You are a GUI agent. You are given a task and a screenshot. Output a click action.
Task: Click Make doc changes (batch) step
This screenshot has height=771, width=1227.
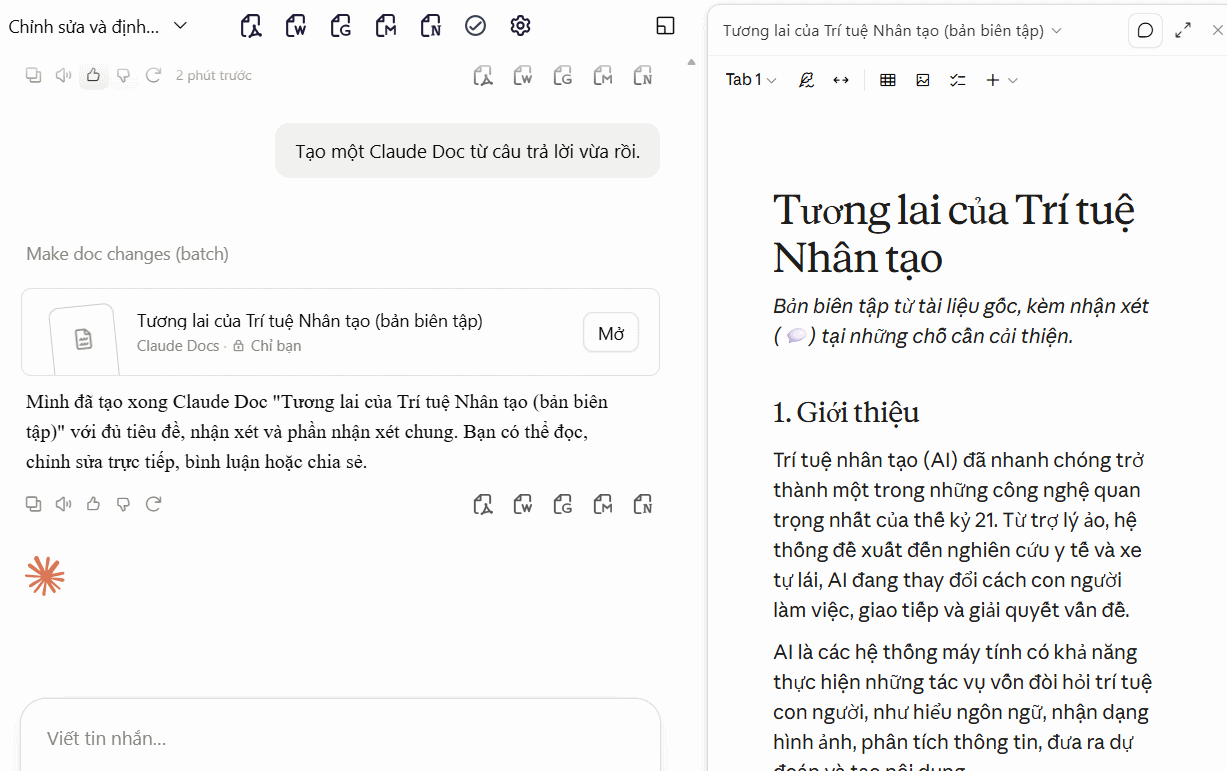(128, 254)
